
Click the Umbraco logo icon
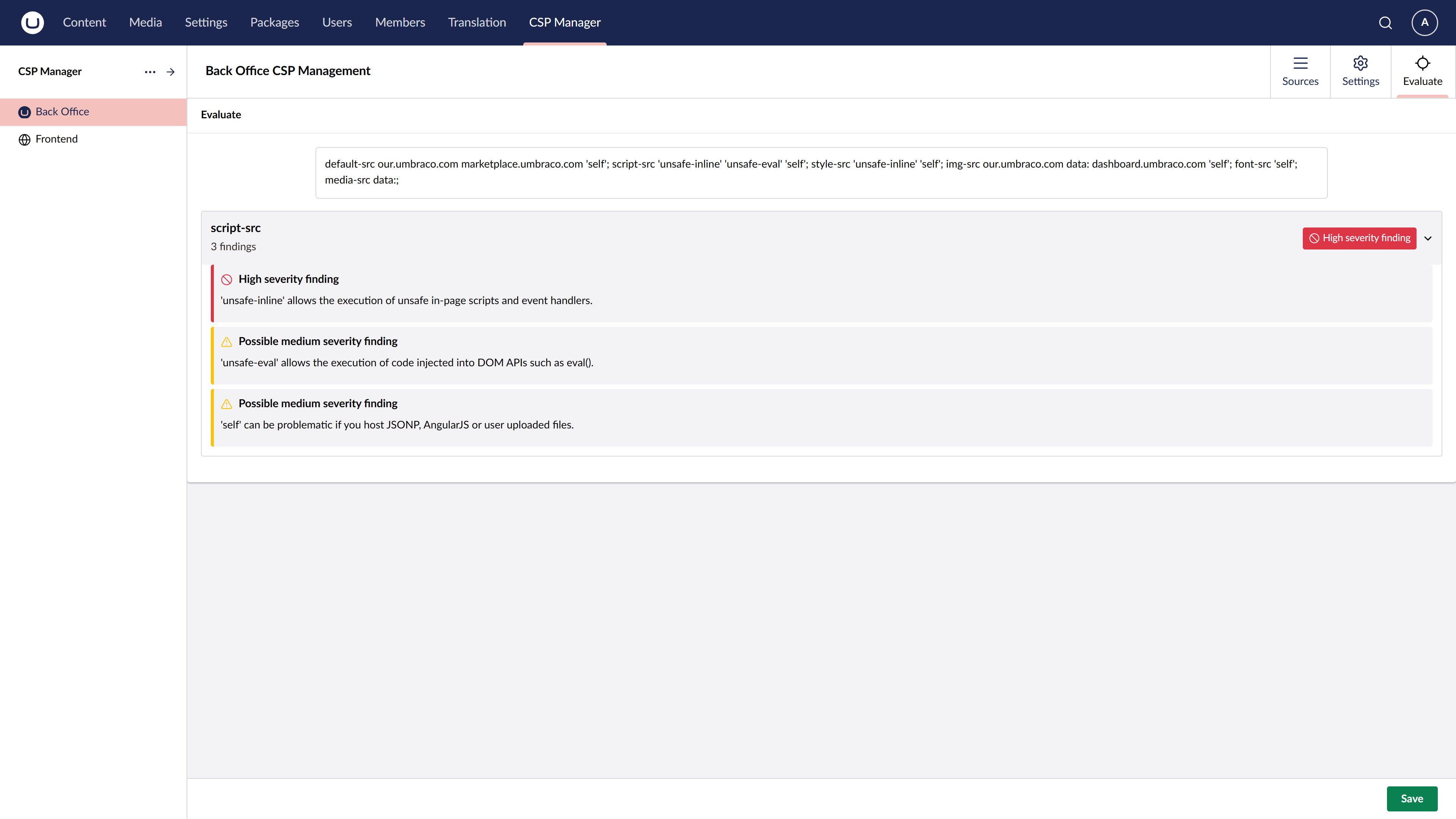point(32,23)
